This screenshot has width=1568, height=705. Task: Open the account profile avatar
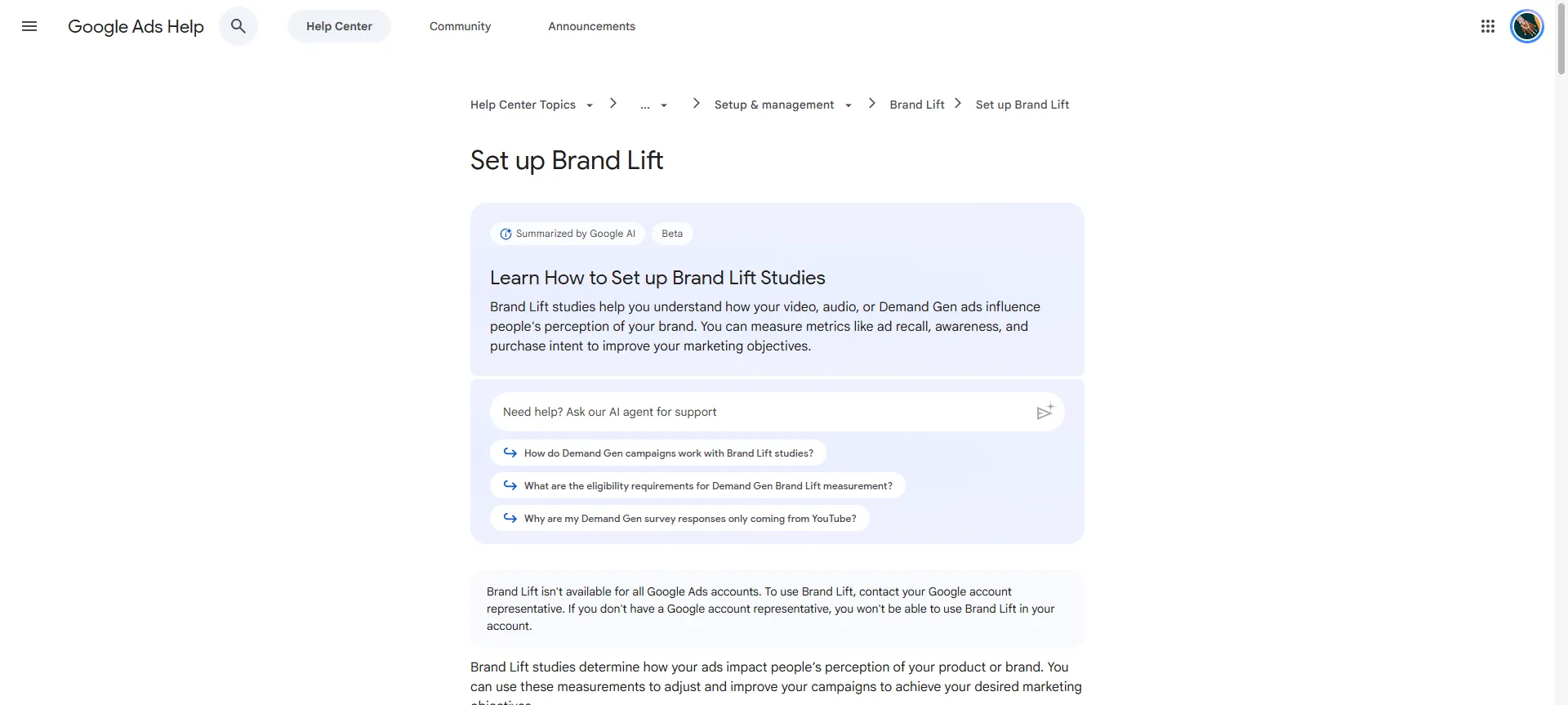(x=1526, y=26)
